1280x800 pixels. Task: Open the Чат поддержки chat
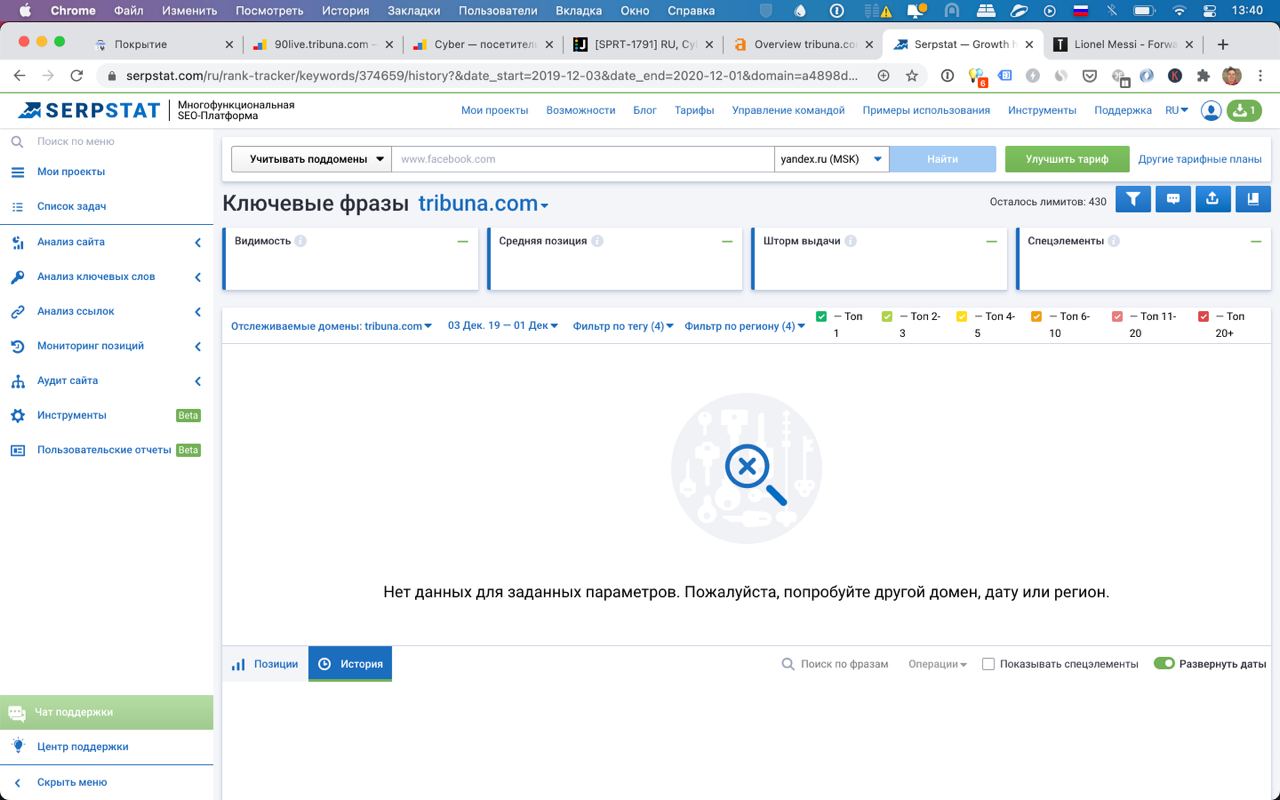pyautogui.click(x=106, y=712)
